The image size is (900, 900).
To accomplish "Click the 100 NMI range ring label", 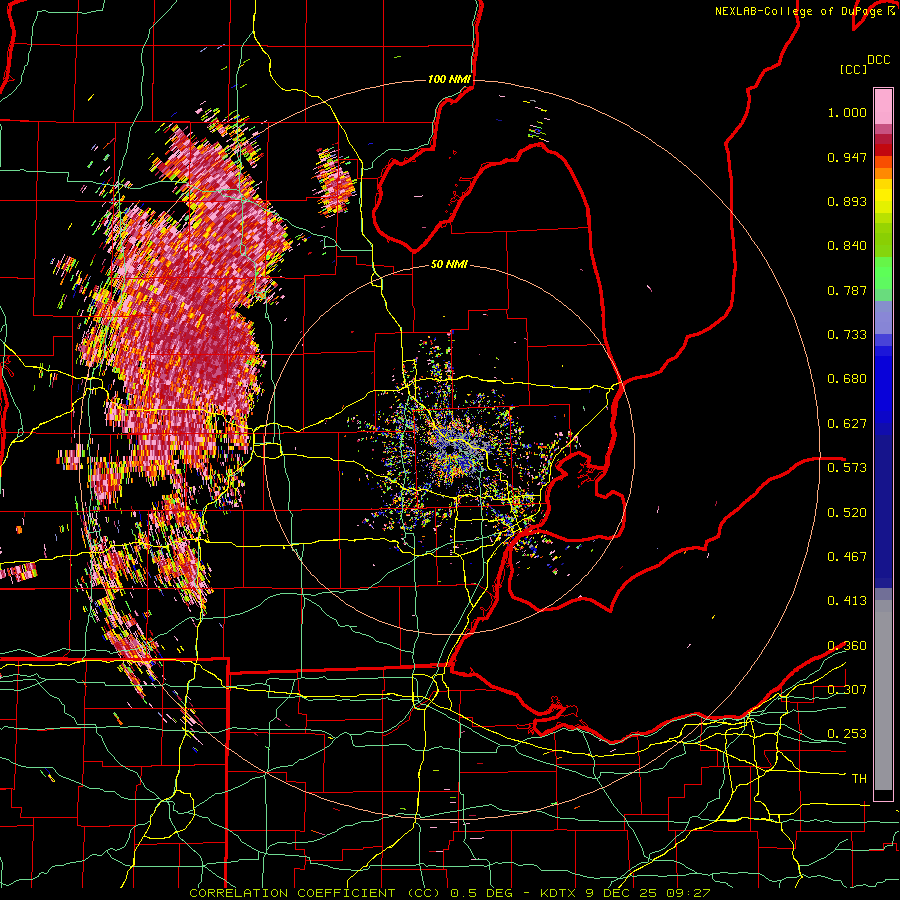I will click(x=449, y=79).
